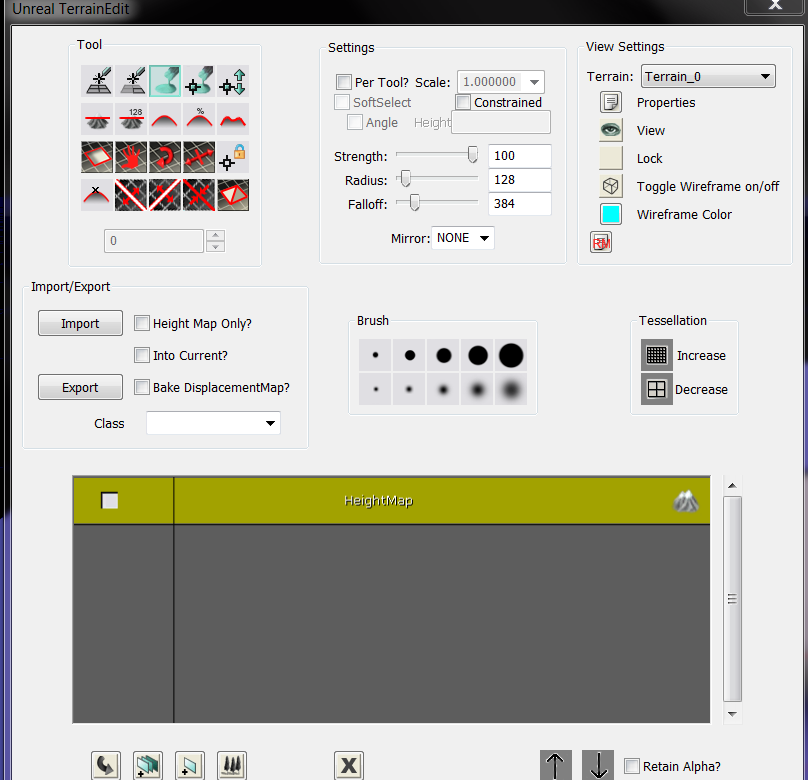Screen dimensions: 808x780
Task: Click the Radius value field showing 128
Action: tap(519, 180)
